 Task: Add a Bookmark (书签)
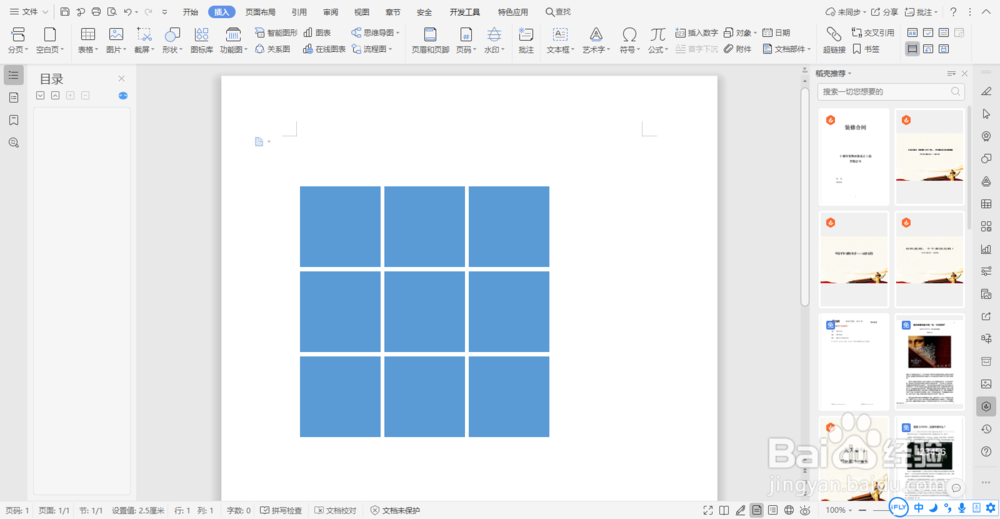coord(866,48)
